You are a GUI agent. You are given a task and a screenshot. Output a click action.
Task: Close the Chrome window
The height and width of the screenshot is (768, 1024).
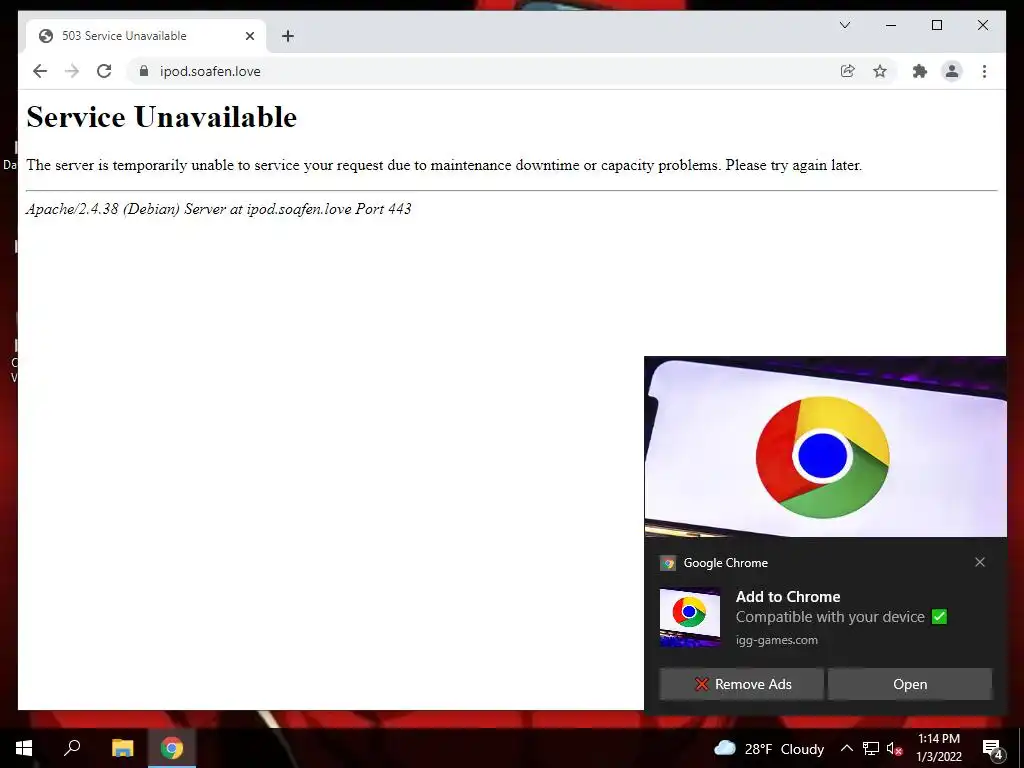pyautogui.click(x=982, y=25)
